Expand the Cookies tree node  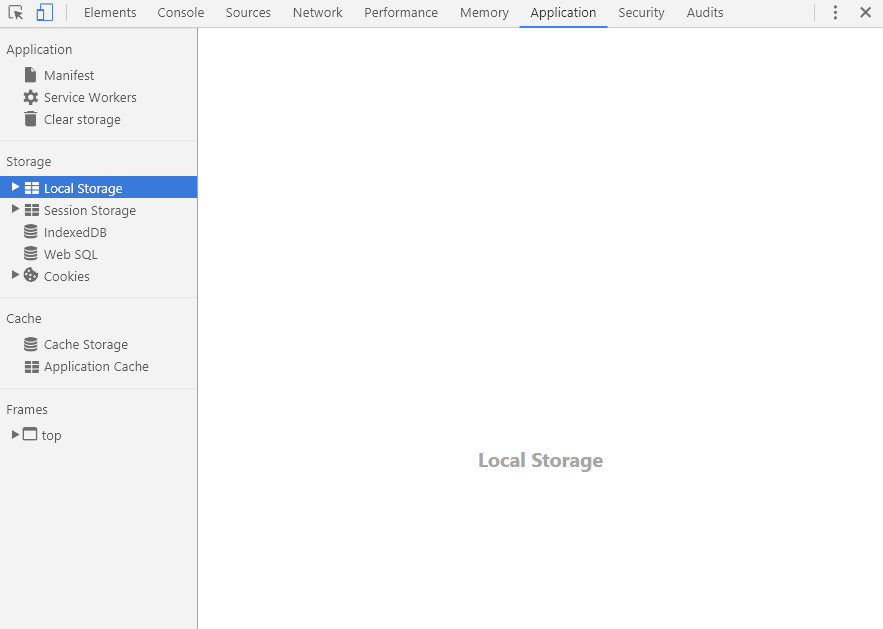(x=15, y=275)
